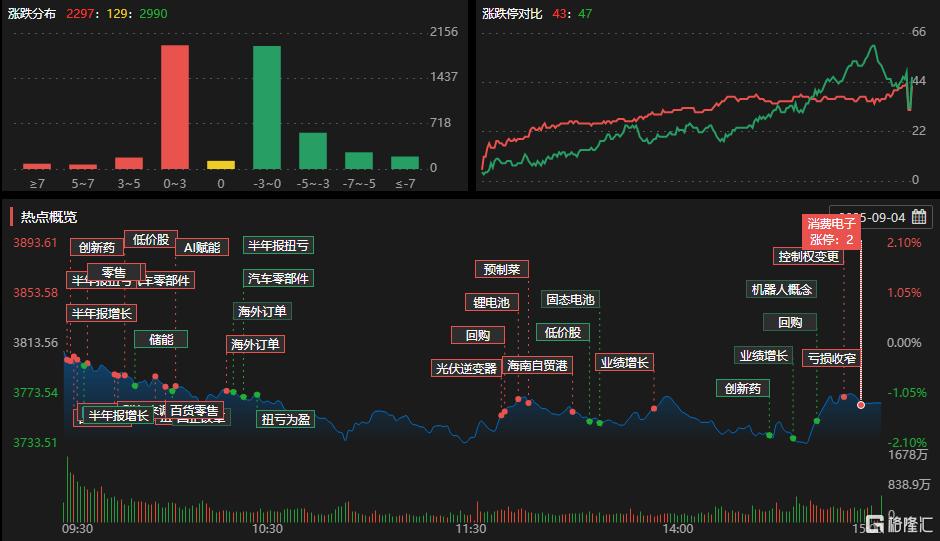Click the tall green -3~0 bar
This screenshot has width=940, height=541.
(x=267, y=107)
